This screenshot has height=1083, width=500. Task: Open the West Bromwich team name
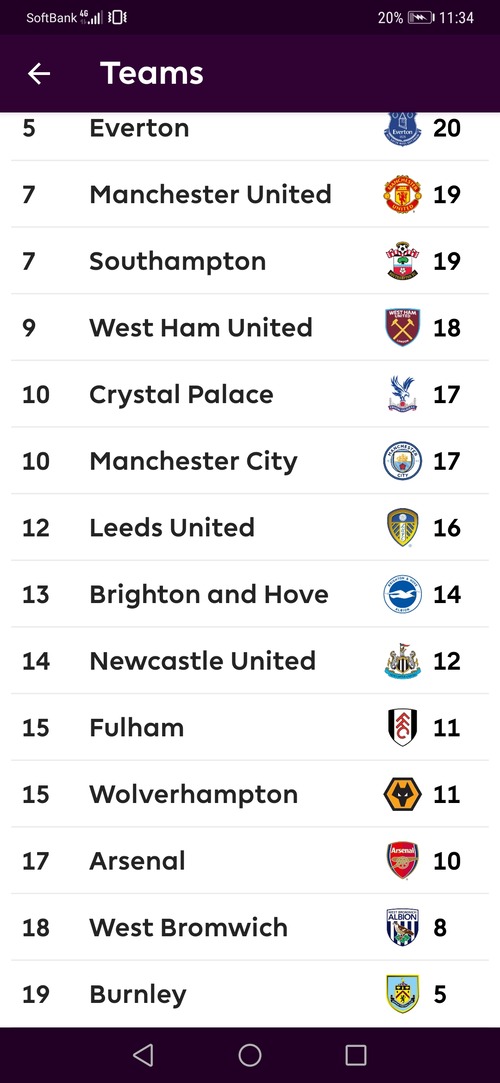click(x=189, y=928)
